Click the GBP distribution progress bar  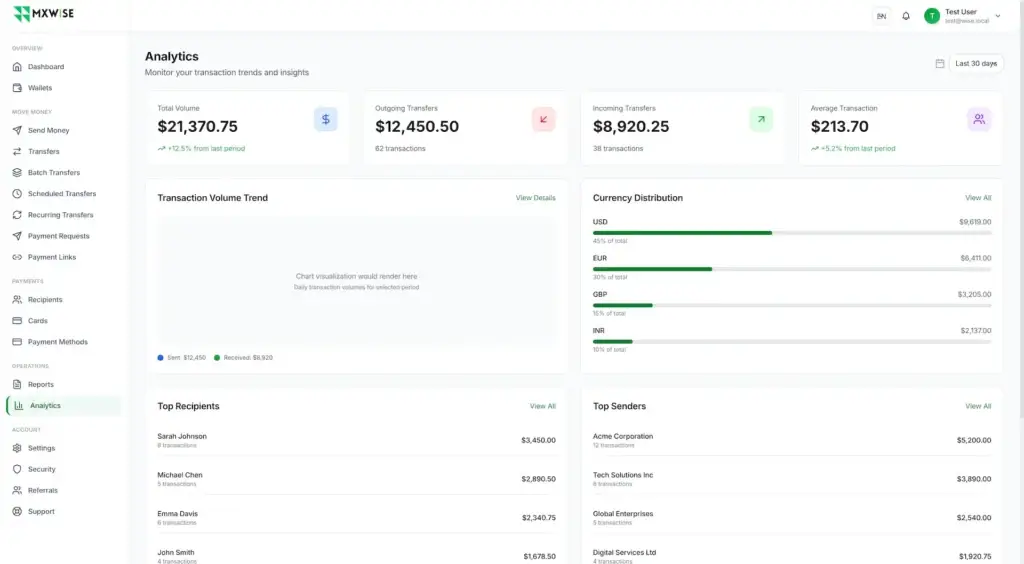pyautogui.click(x=792, y=305)
